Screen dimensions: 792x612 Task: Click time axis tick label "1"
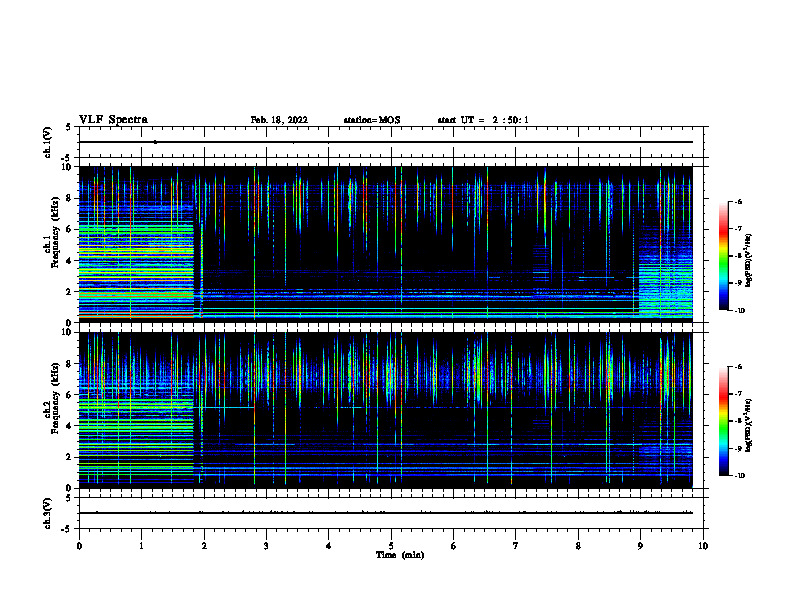(141, 546)
